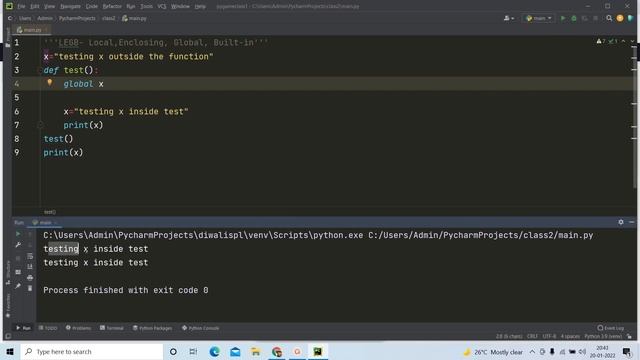Open Search Everywhere magnifier icon
Screen dimensions: 640x360
(609, 18)
